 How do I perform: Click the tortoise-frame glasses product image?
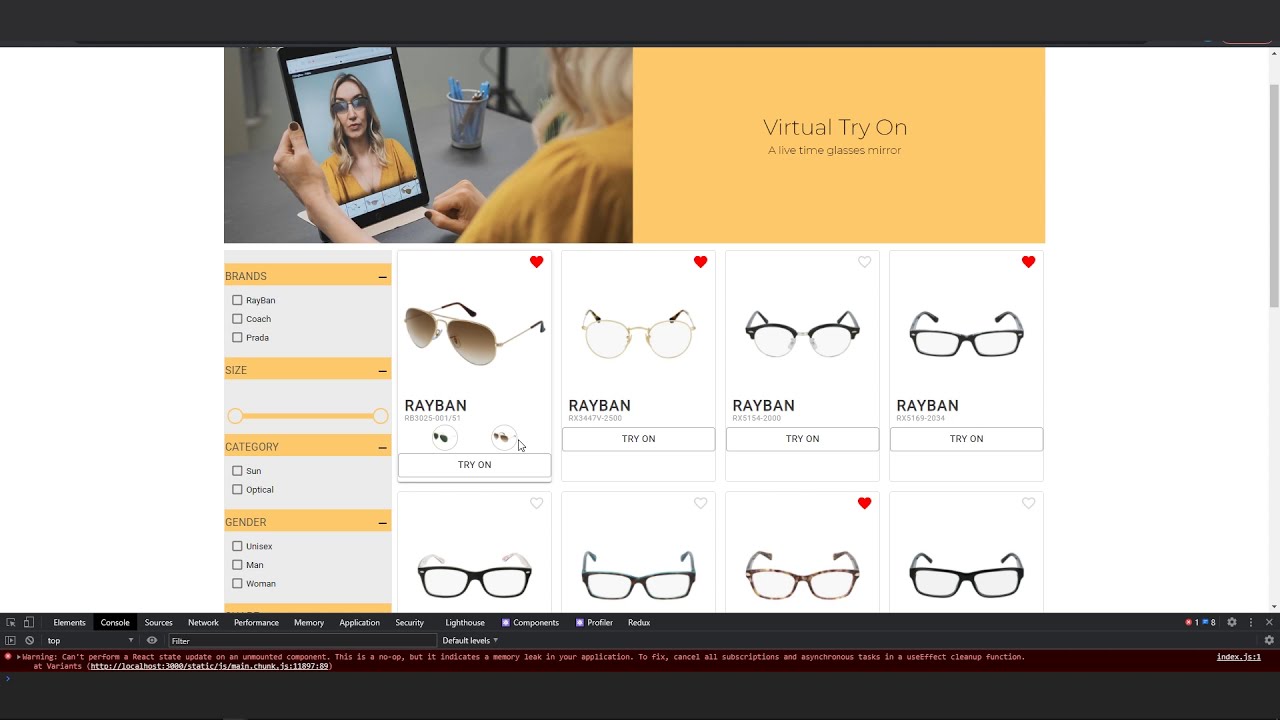802,574
